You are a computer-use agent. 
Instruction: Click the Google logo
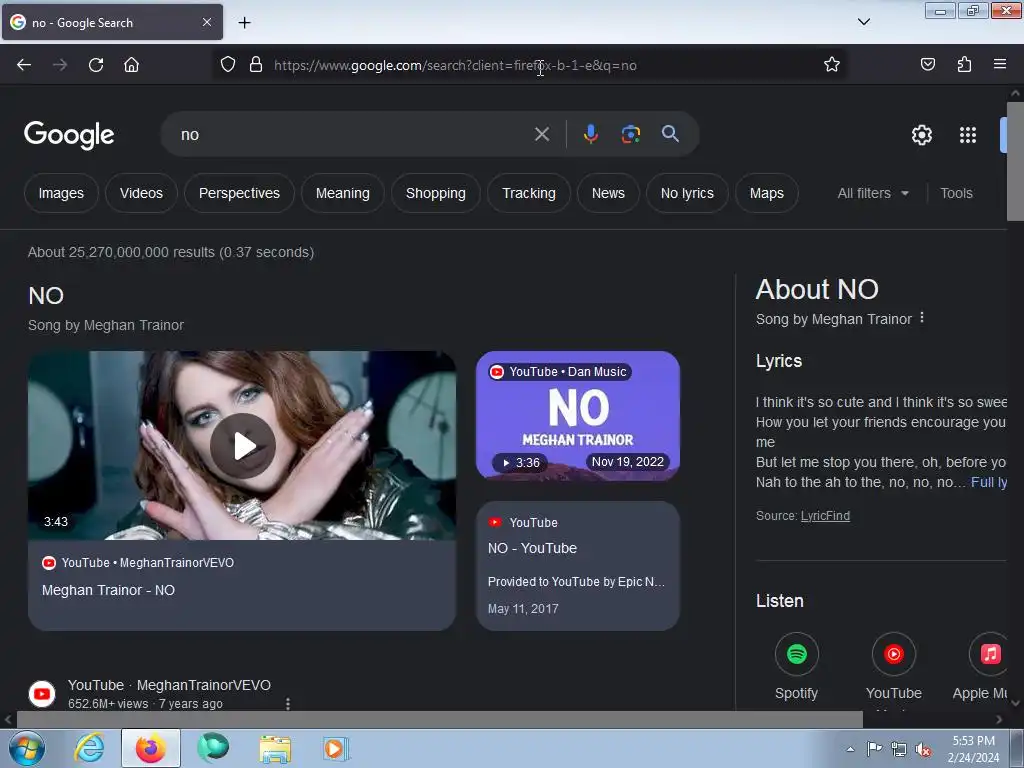(x=69, y=135)
